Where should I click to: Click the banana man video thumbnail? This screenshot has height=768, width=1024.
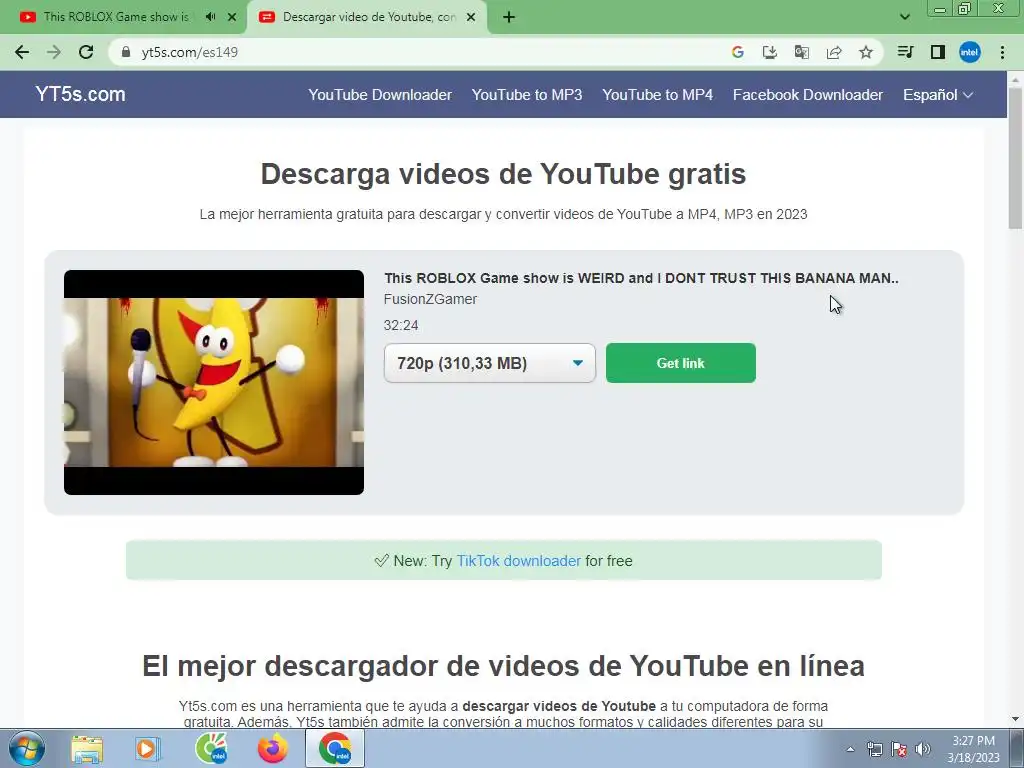pyautogui.click(x=214, y=382)
